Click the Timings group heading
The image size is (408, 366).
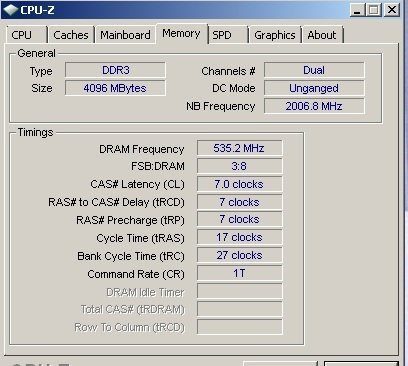click(x=35, y=132)
